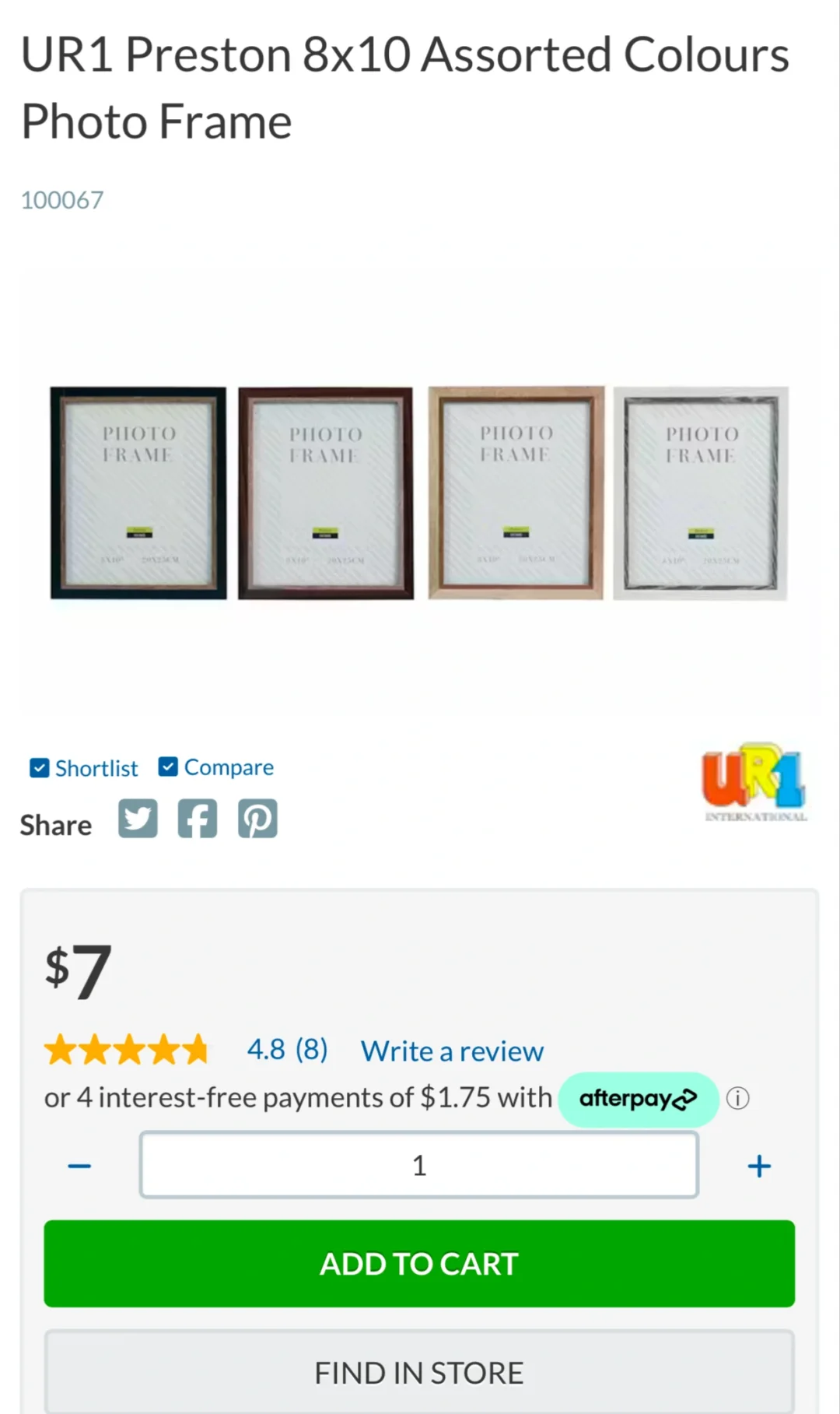Select the white photo frame image

pyautogui.click(x=701, y=493)
